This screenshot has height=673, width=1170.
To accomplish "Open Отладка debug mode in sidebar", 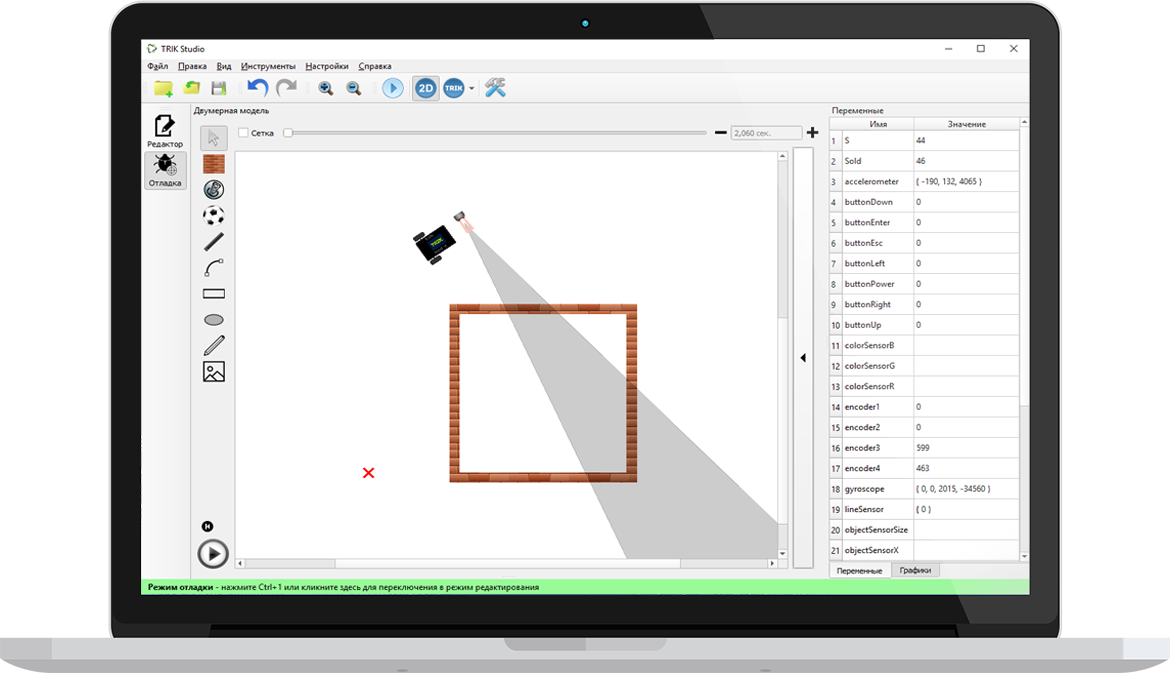I will click(165, 171).
